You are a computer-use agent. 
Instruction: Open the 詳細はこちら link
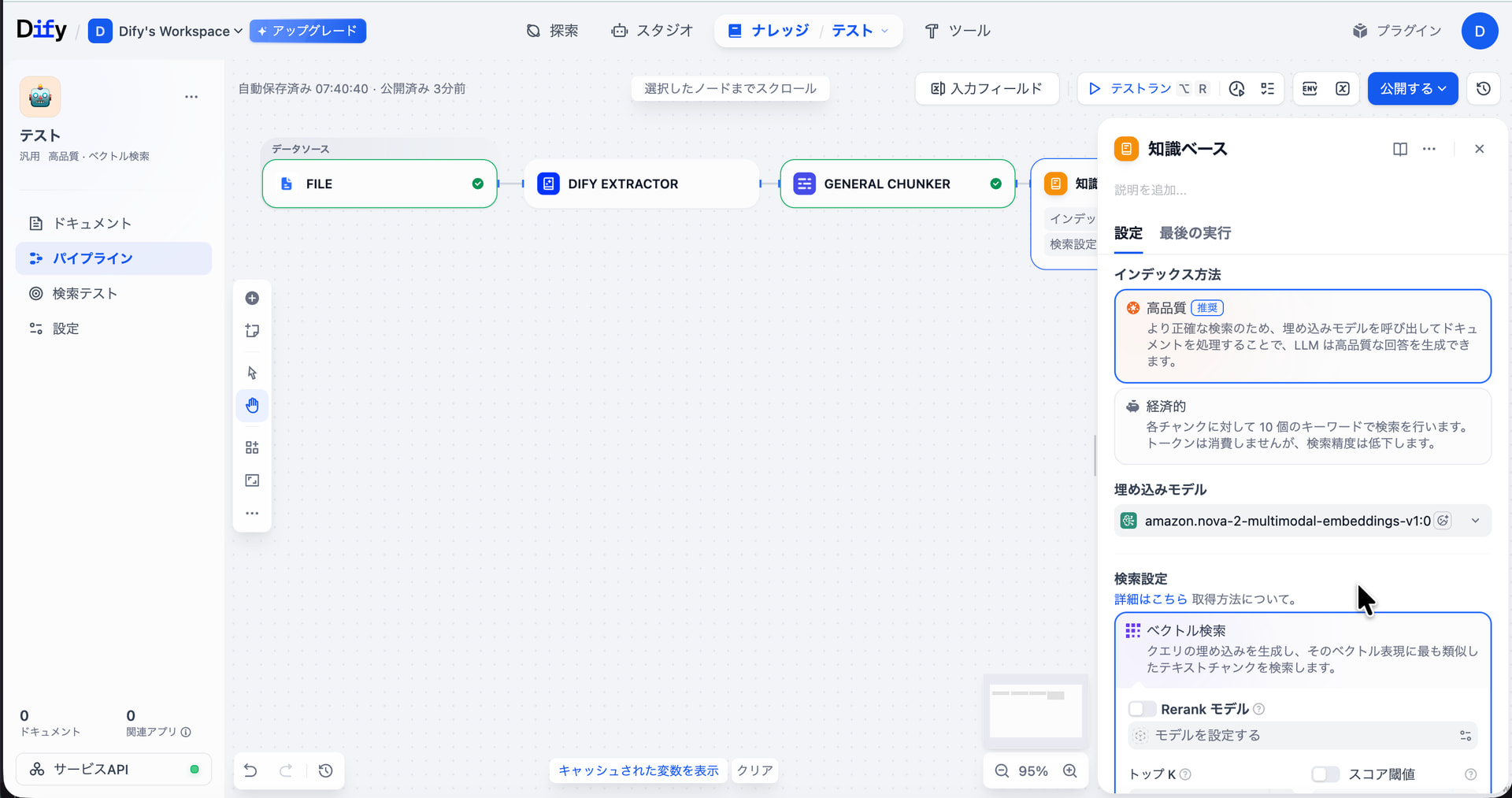[1151, 599]
